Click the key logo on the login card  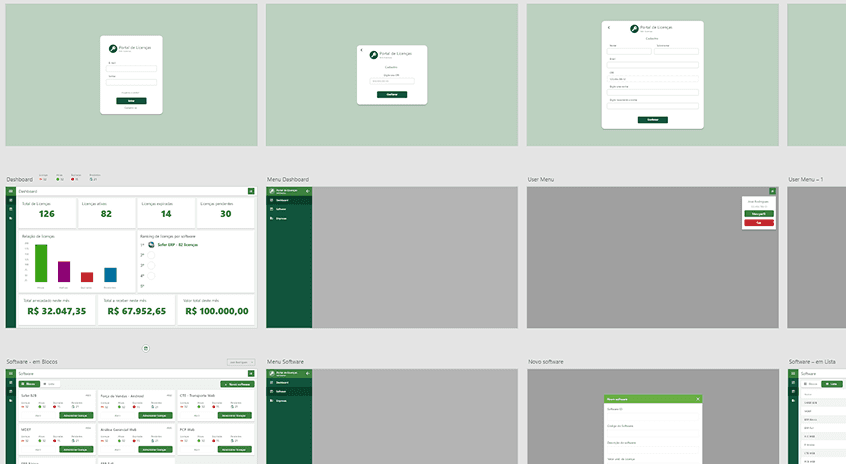113,47
